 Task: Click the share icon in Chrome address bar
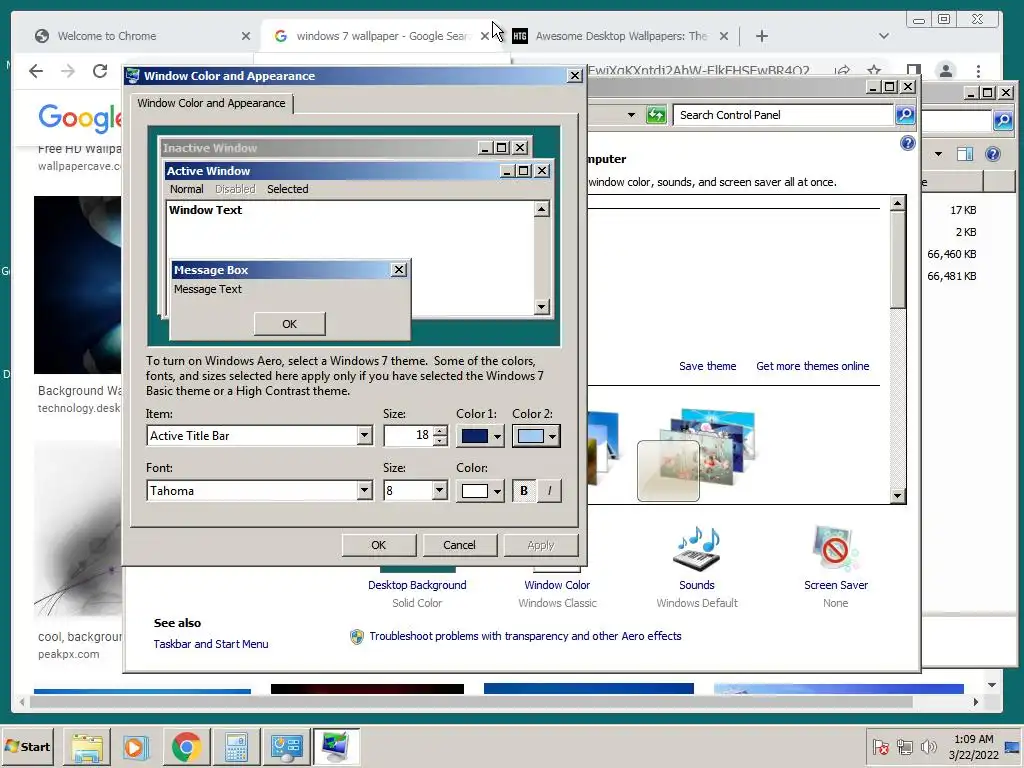pyautogui.click(x=842, y=71)
